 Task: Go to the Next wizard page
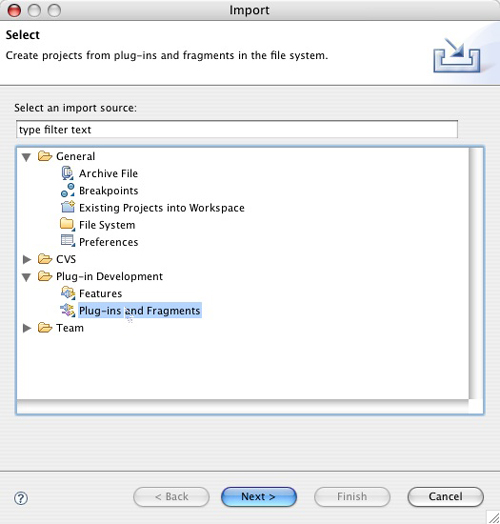click(259, 497)
